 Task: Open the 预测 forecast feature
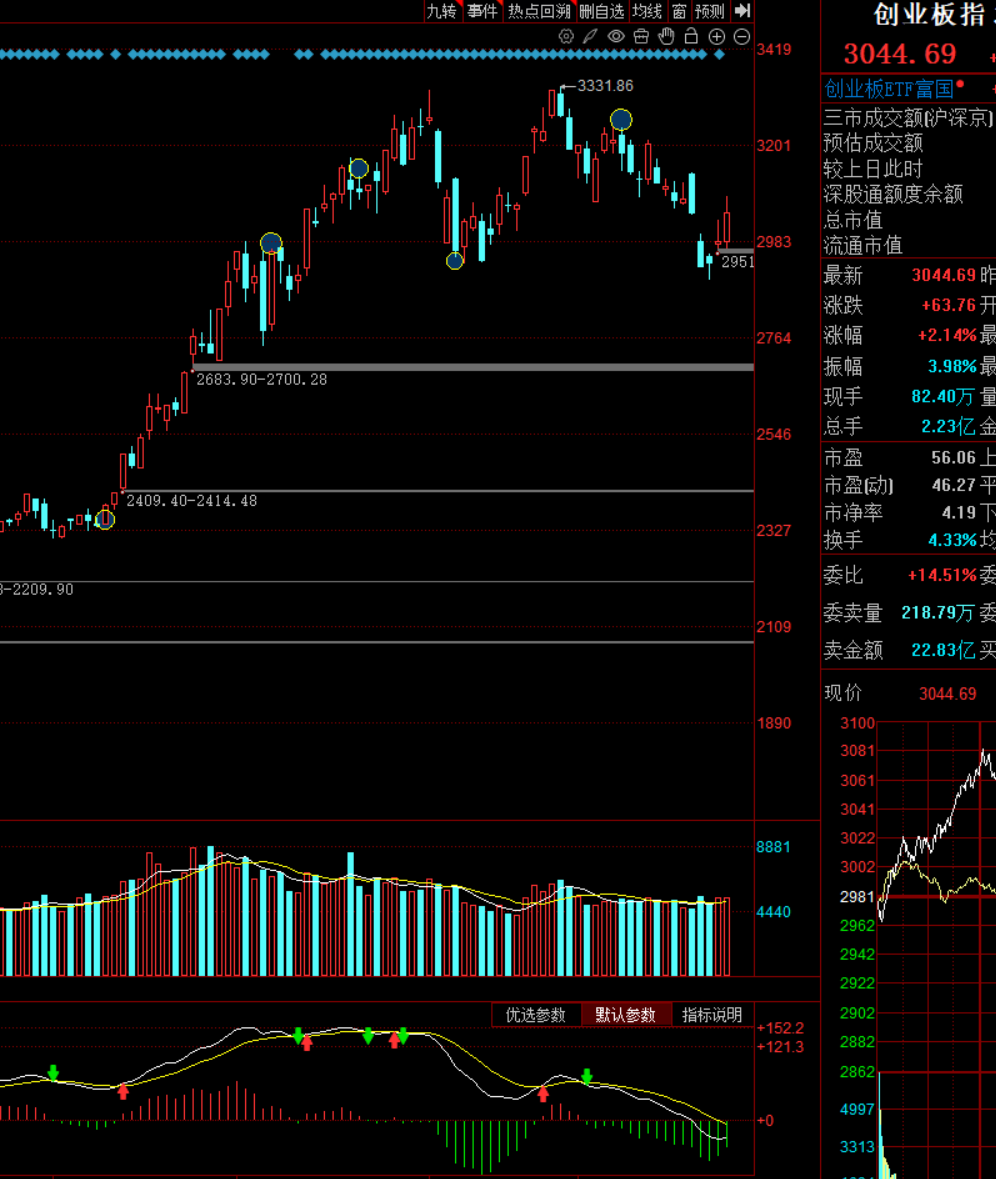coord(710,11)
